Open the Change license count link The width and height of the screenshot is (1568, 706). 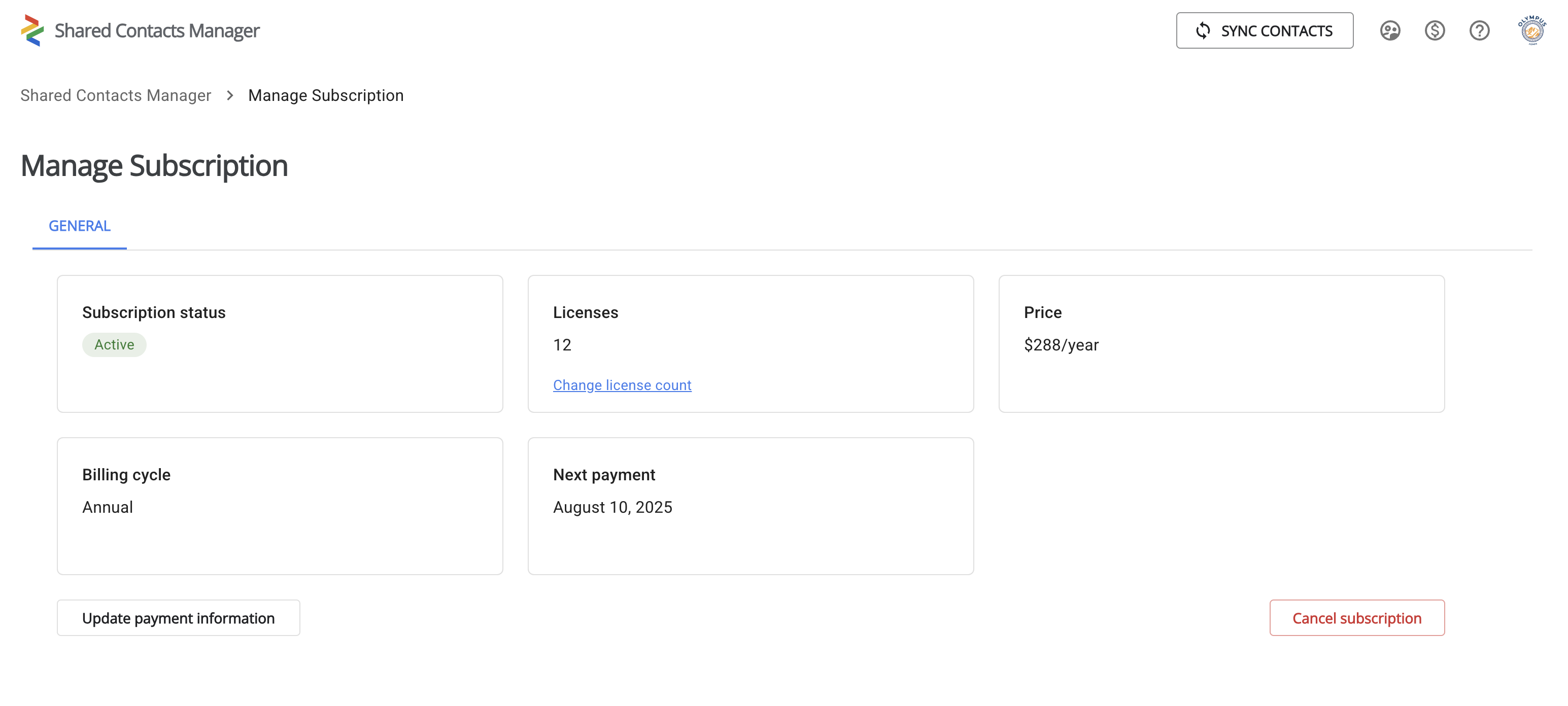pos(622,384)
